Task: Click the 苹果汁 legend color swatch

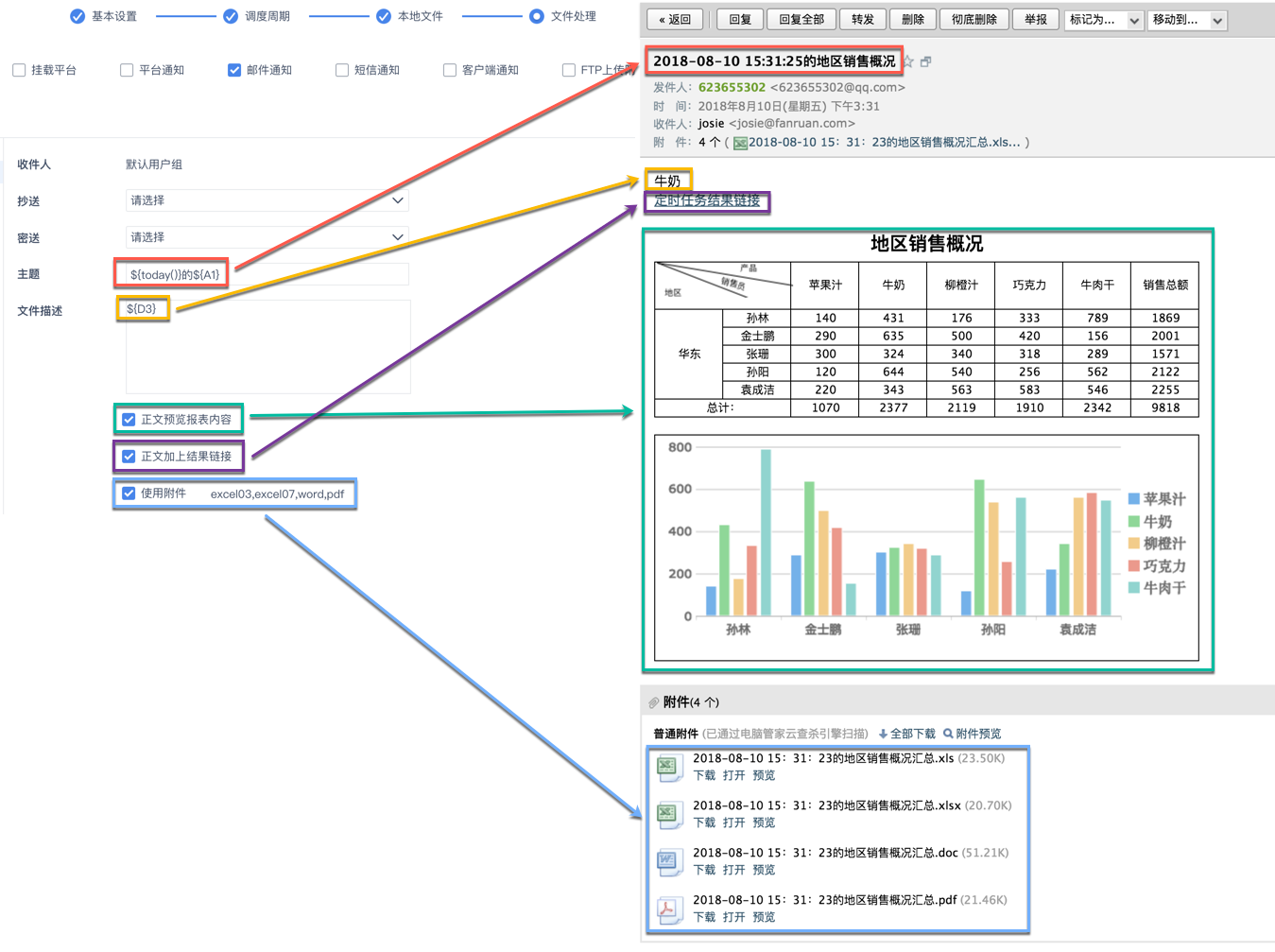Action: coord(1134,499)
